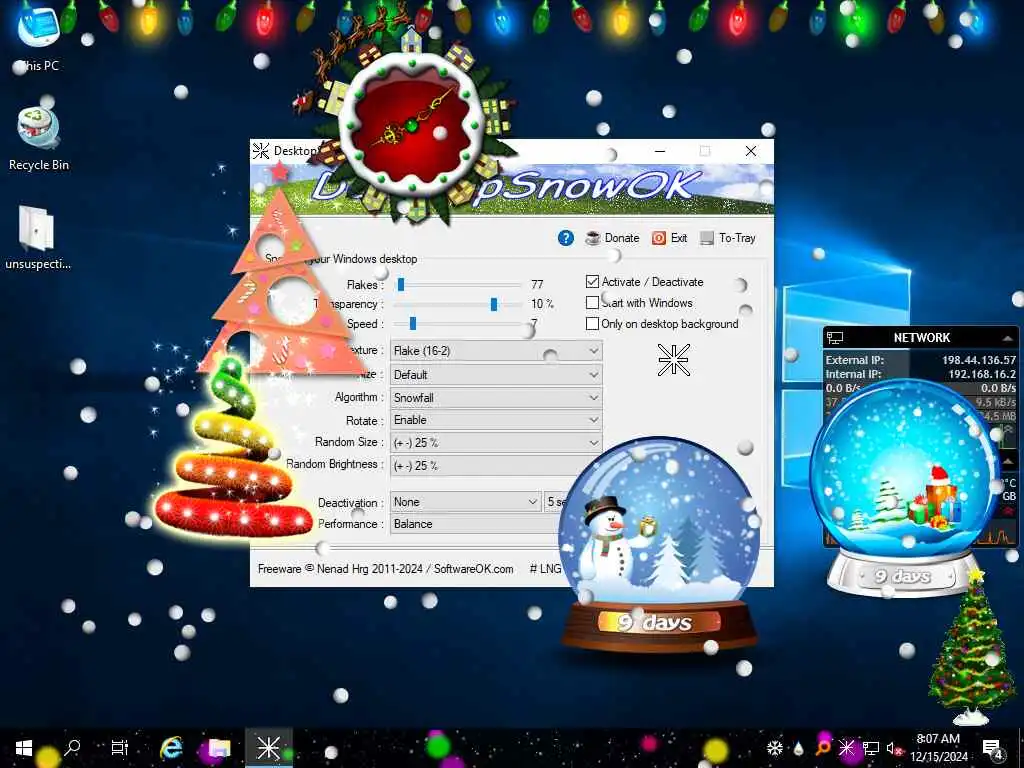Click the white snowflake tray icon

pyautogui.click(x=775, y=748)
